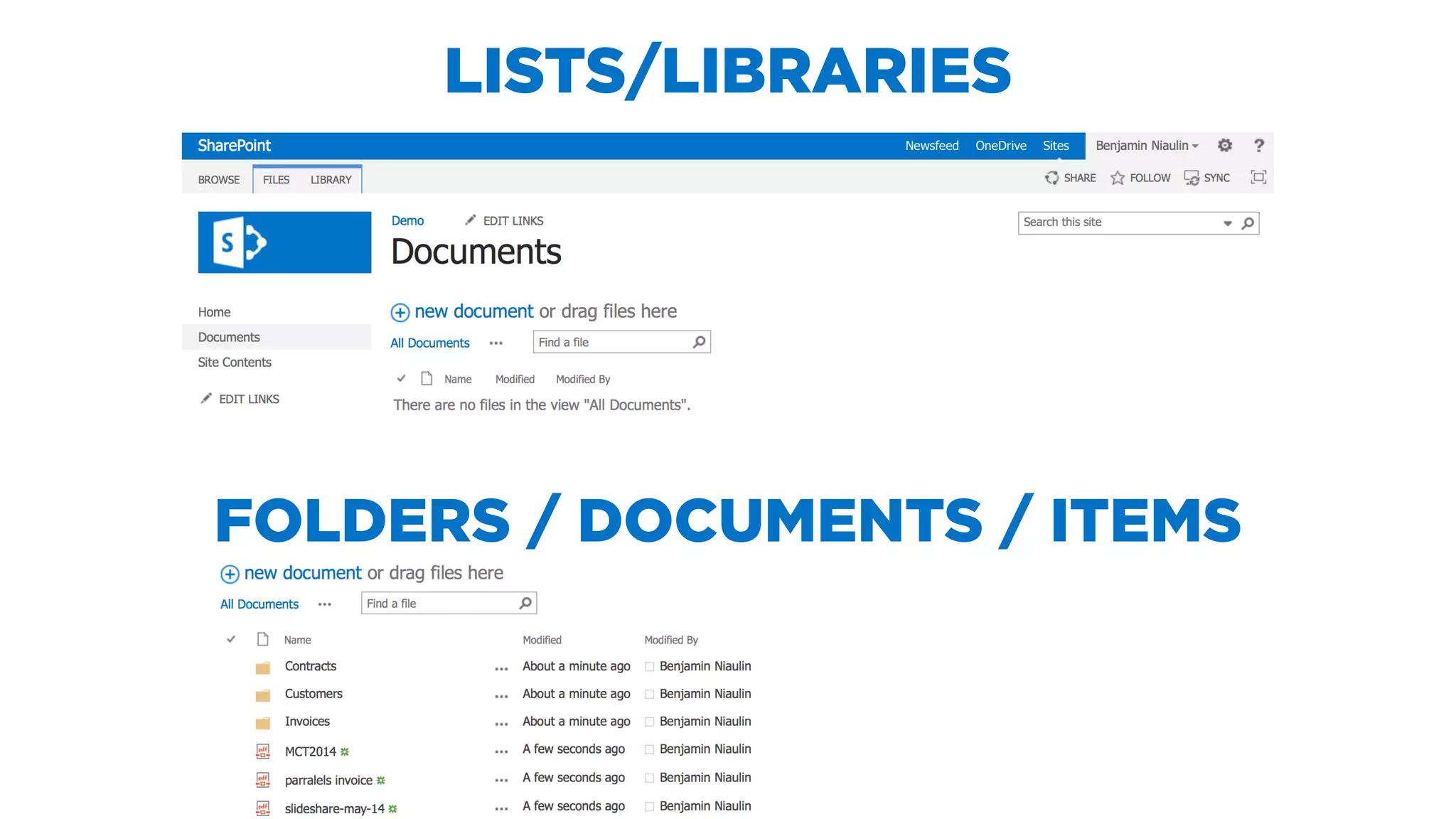Switch to the BROWSE ribbon tab

coord(219,180)
